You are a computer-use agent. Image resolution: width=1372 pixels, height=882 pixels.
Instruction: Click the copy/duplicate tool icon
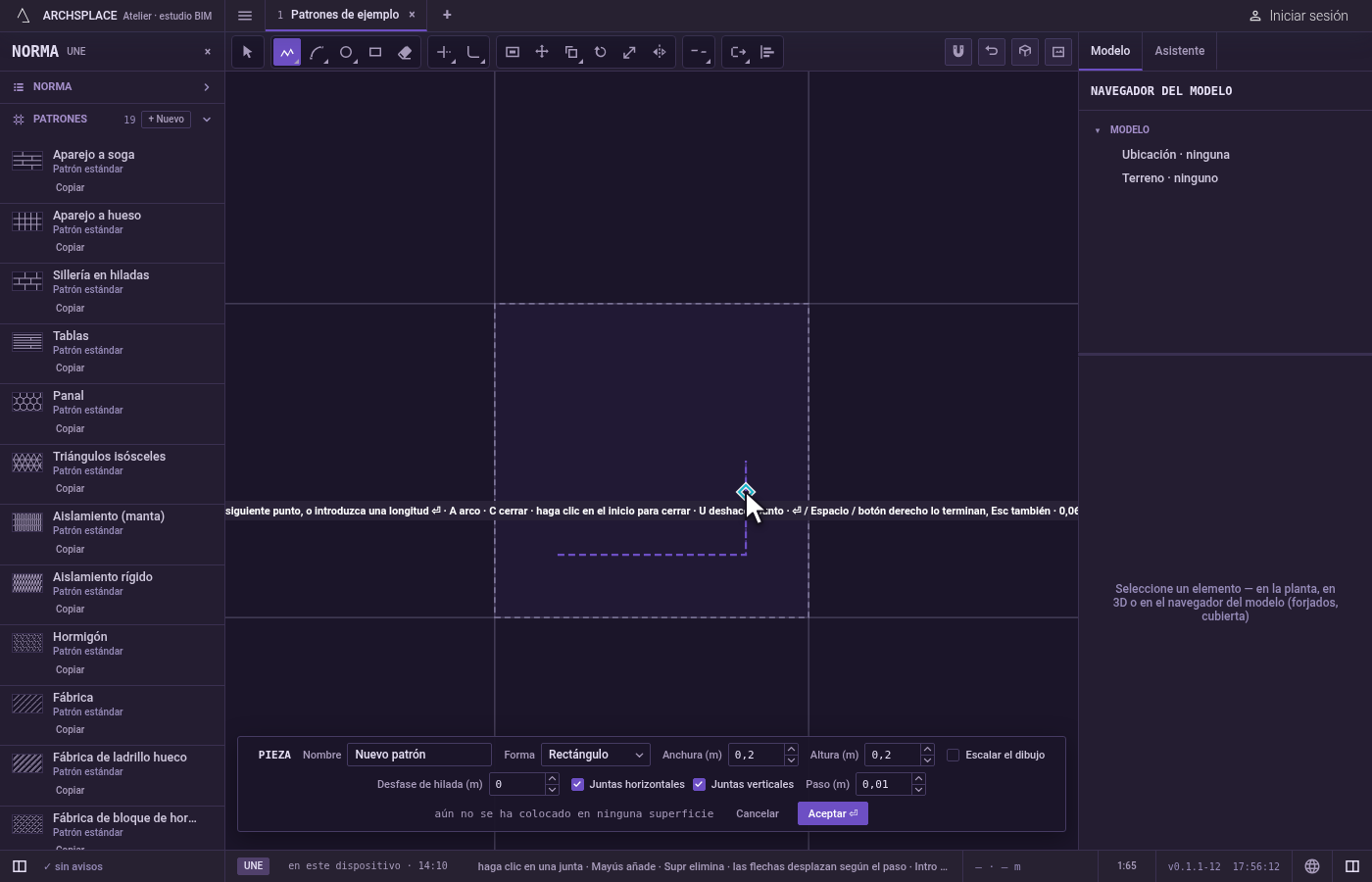tap(571, 52)
